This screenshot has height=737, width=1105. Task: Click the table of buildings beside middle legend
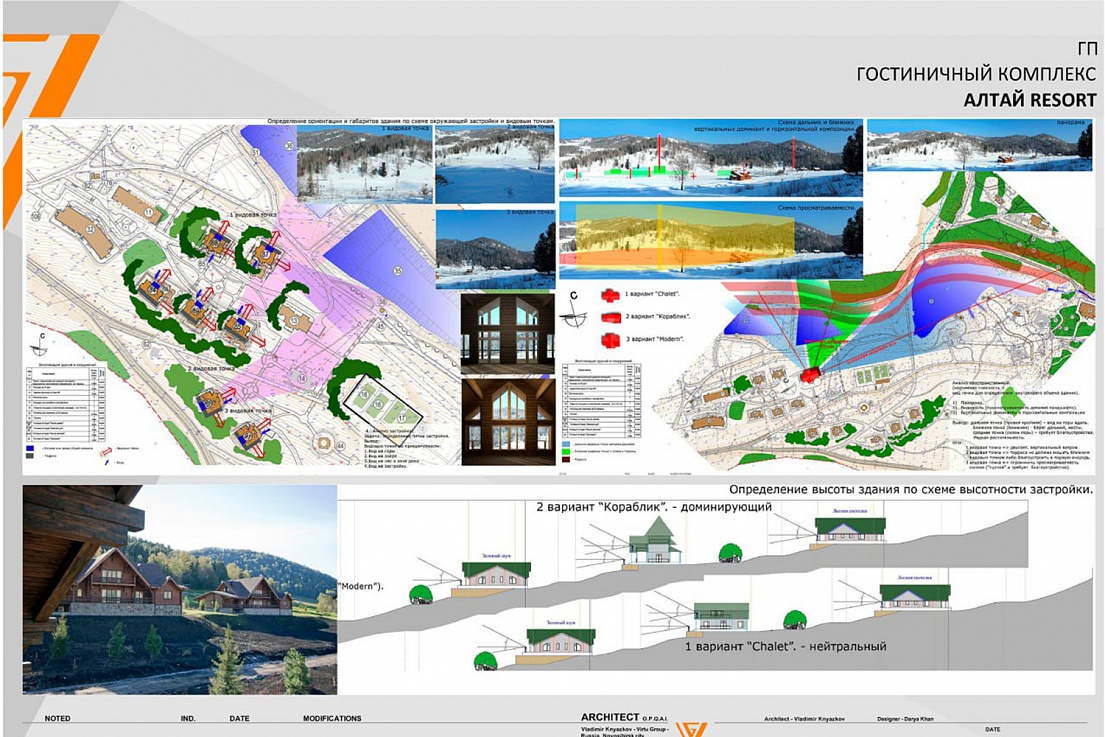point(601,401)
